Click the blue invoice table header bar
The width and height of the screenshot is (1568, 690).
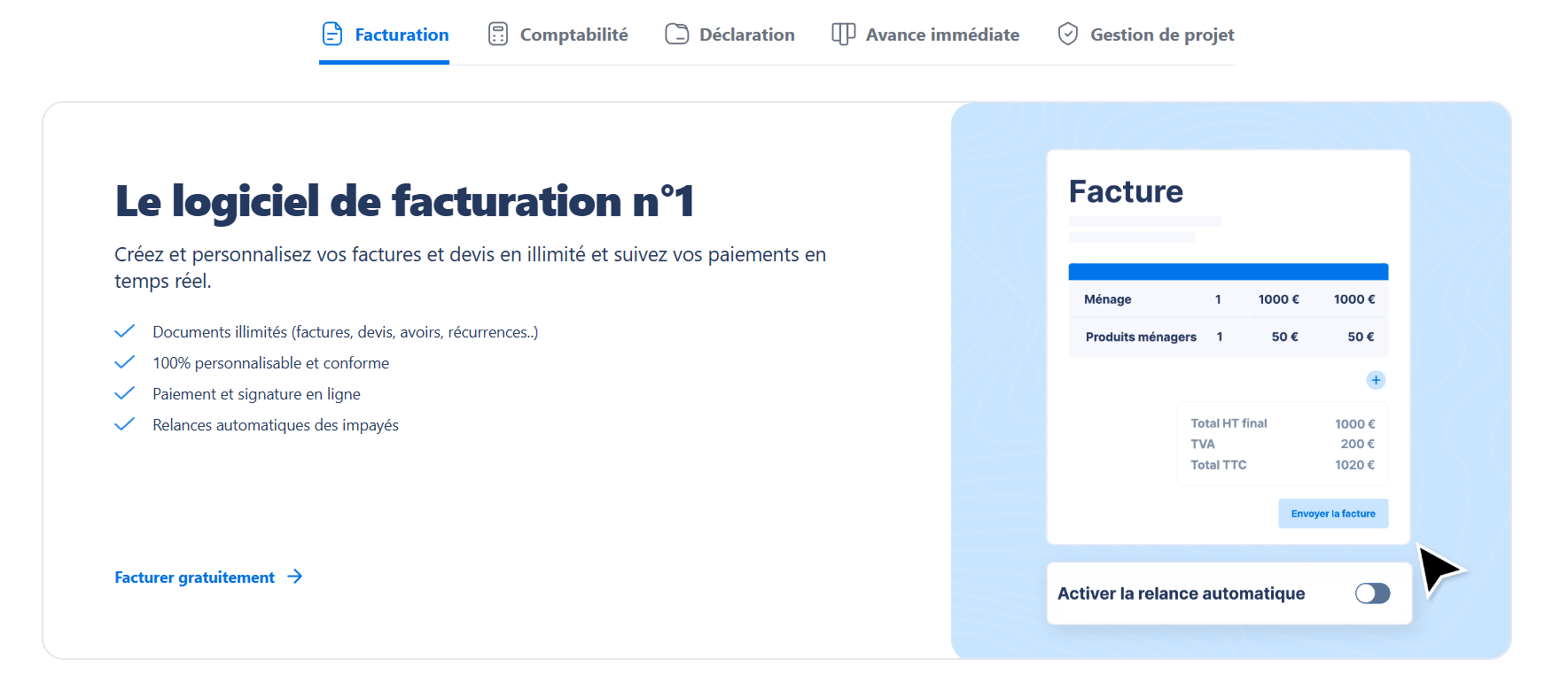(x=1228, y=272)
